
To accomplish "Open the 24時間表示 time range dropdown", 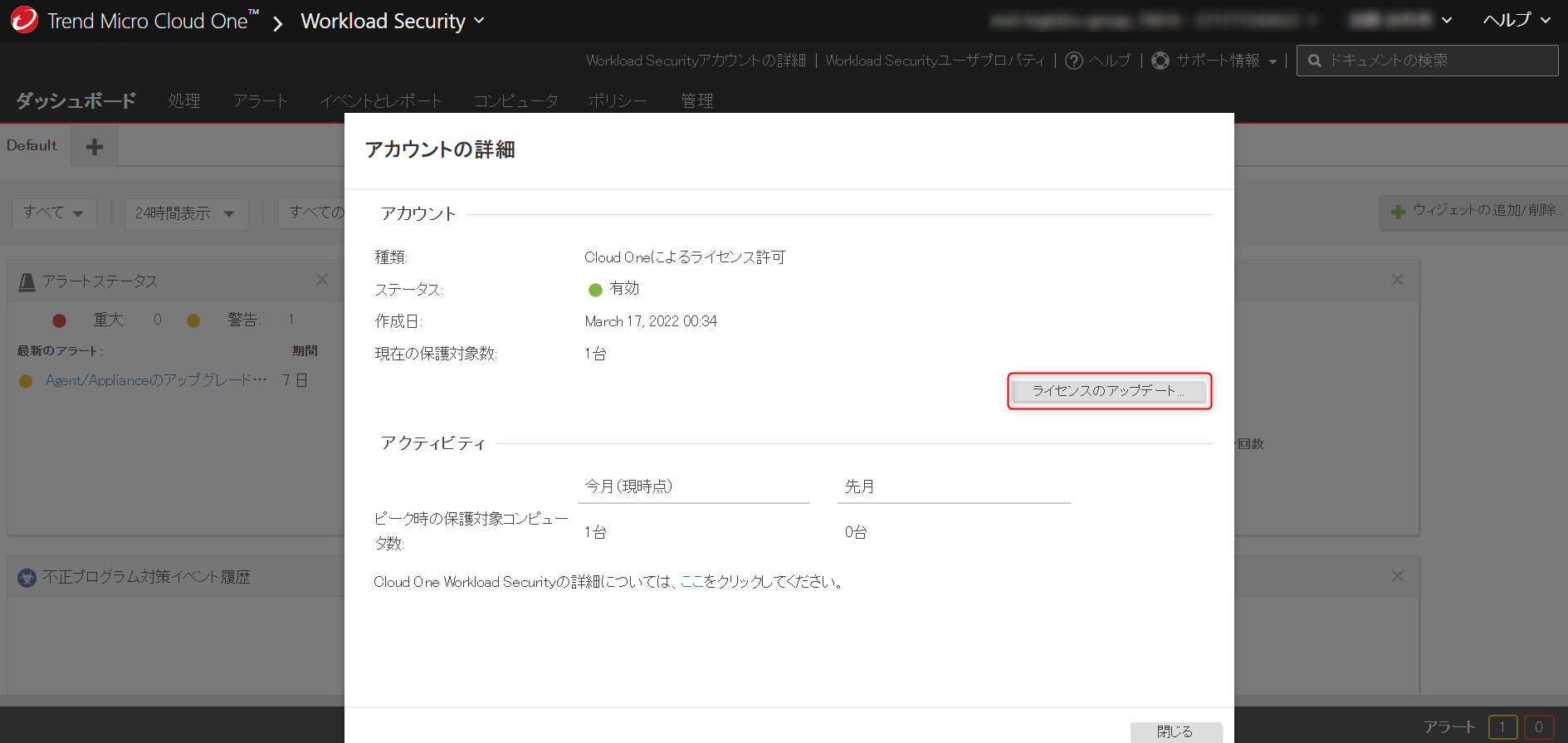I will pyautogui.click(x=185, y=213).
